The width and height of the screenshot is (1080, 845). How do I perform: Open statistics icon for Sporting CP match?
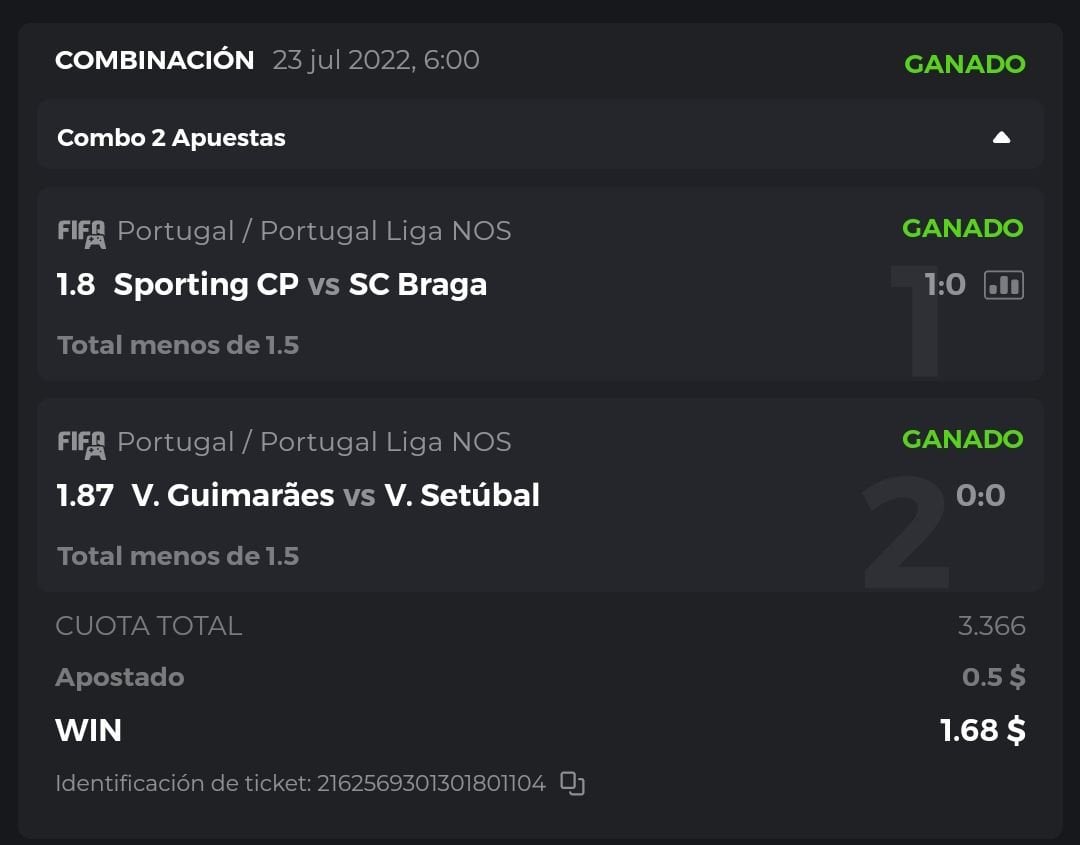click(1003, 285)
